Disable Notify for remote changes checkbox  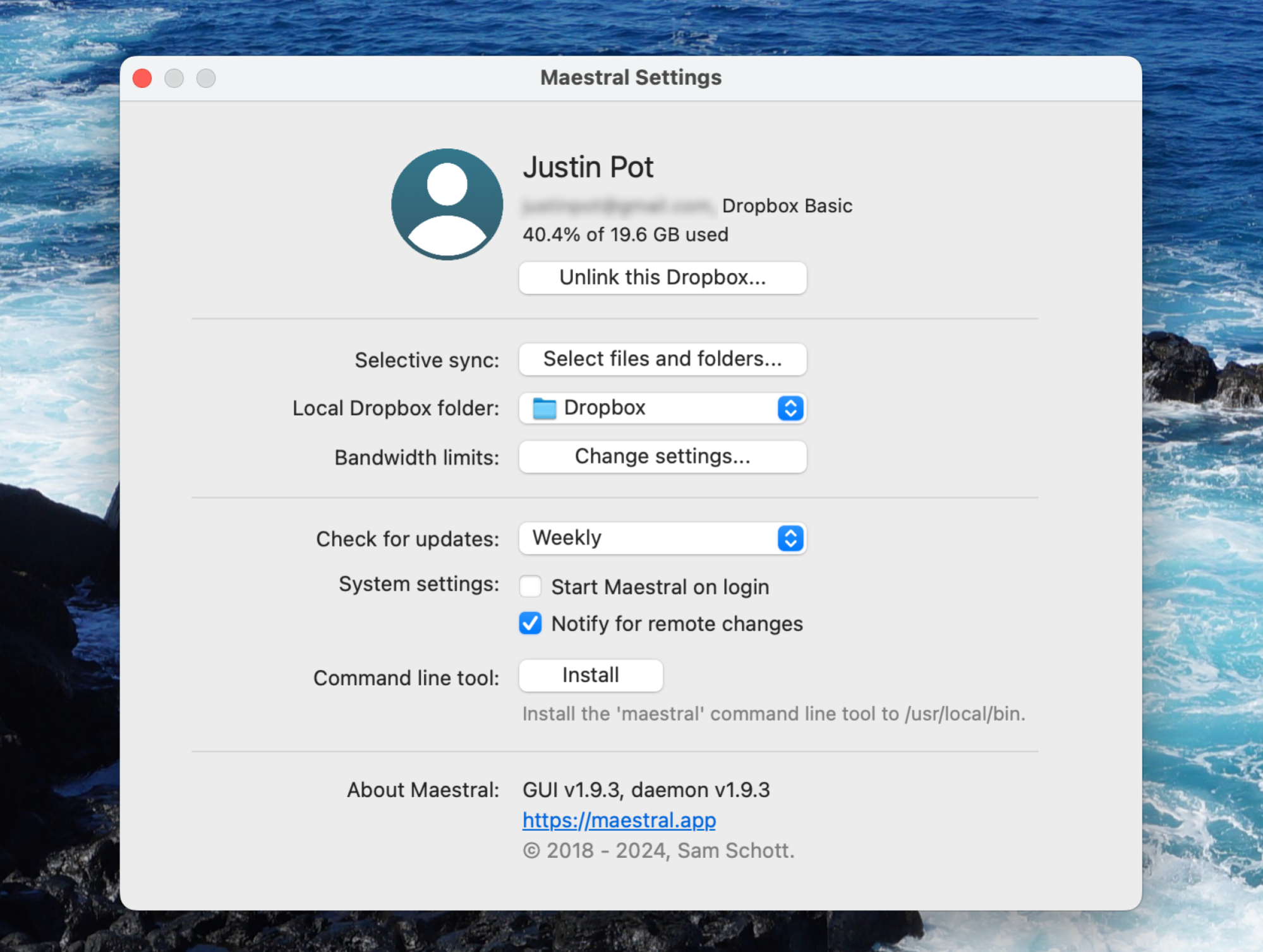[x=530, y=624]
